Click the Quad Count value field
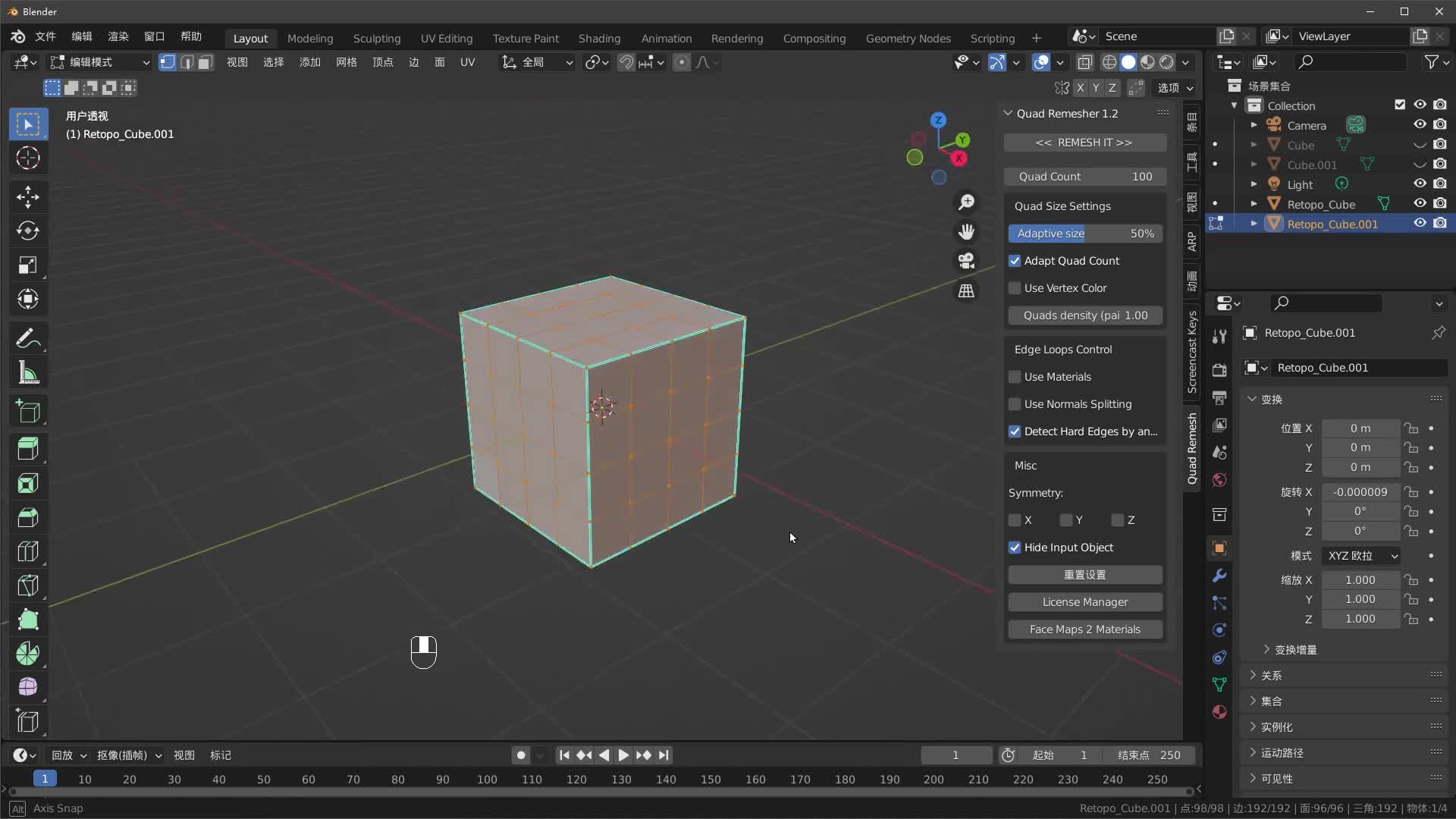 pos(1084,177)
